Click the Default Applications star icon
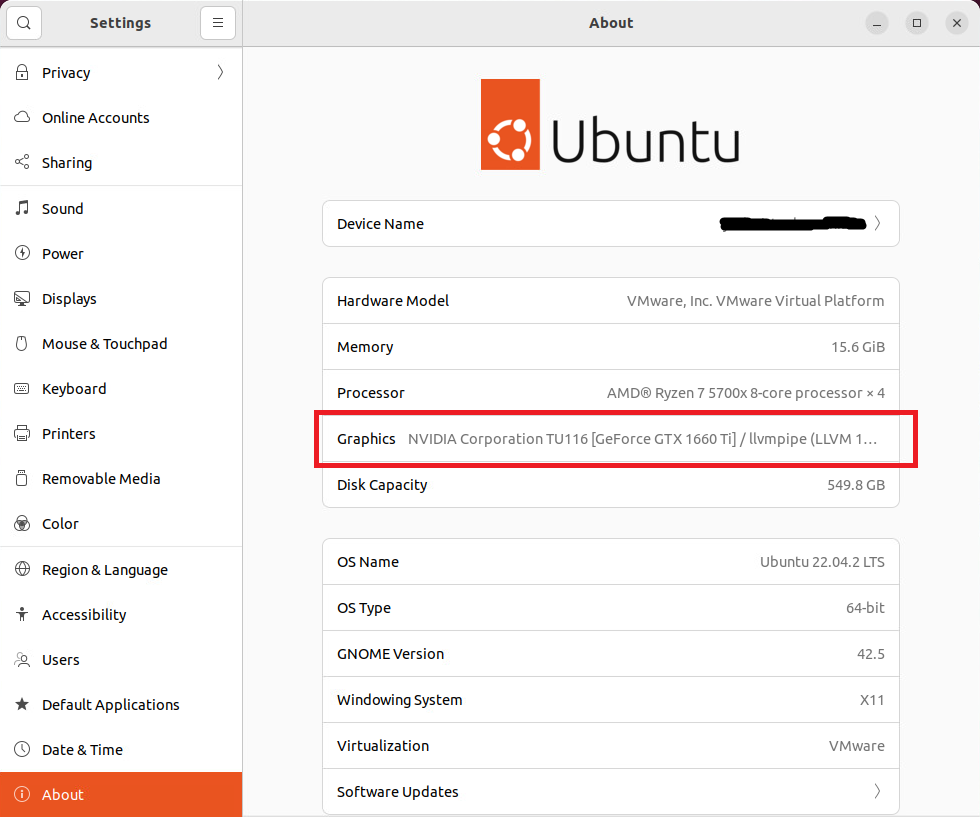 [22, 704]
